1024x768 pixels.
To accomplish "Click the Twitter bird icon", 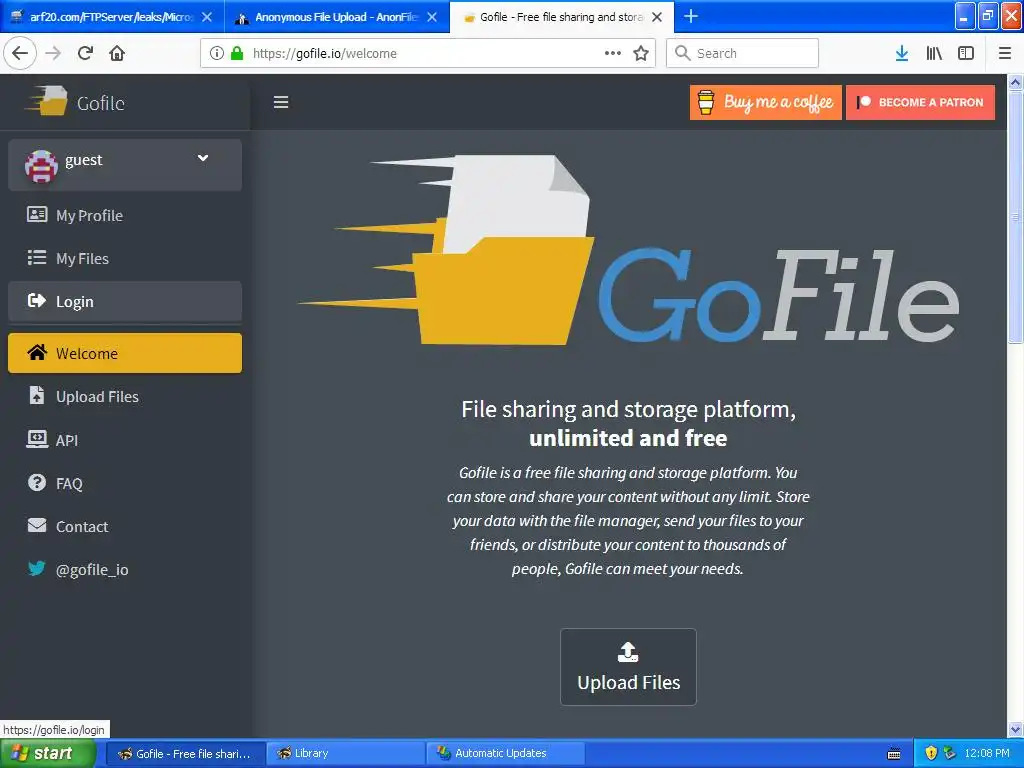I will pos(37,568).
